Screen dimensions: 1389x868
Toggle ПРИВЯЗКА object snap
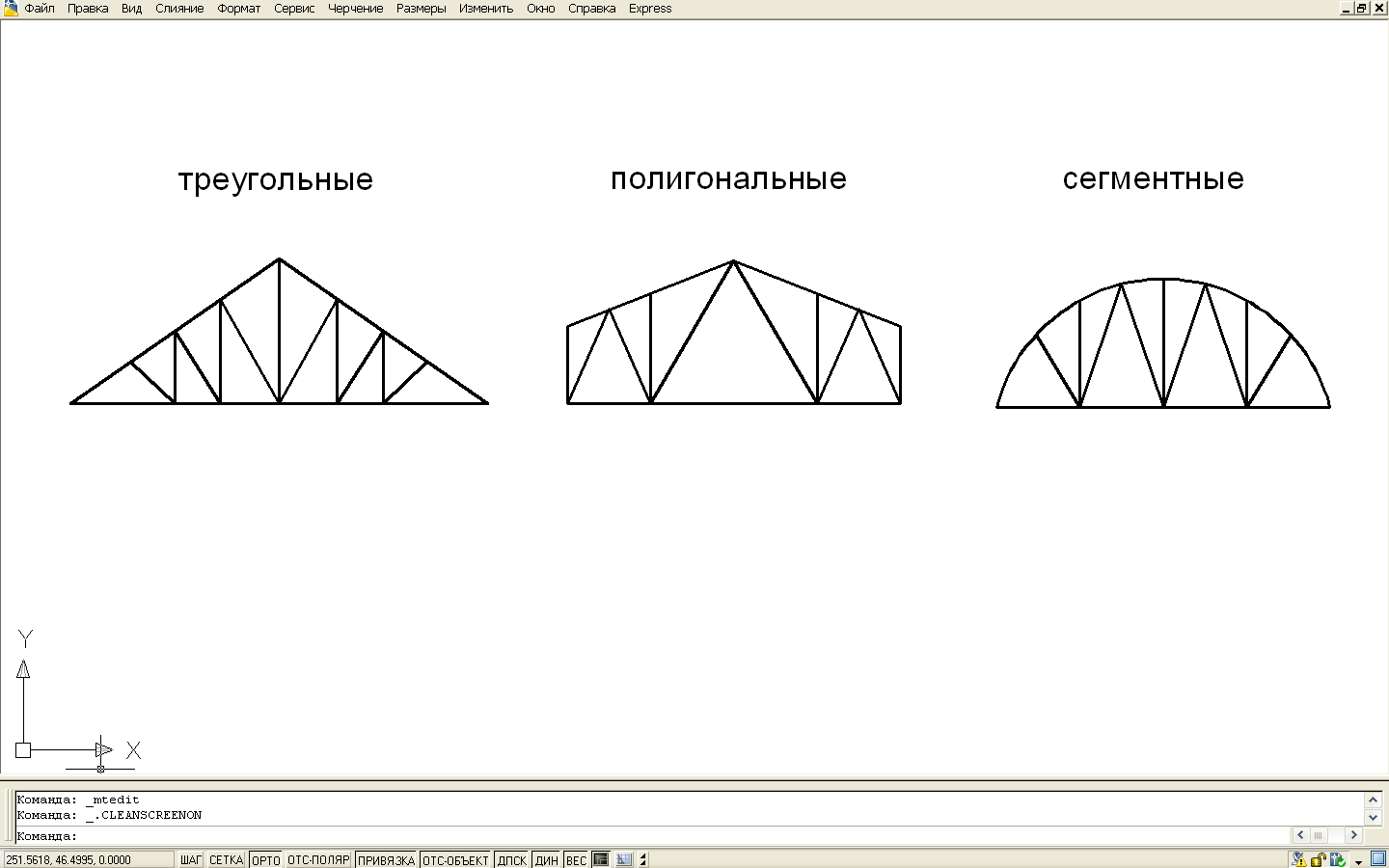(x=386, y=860)
